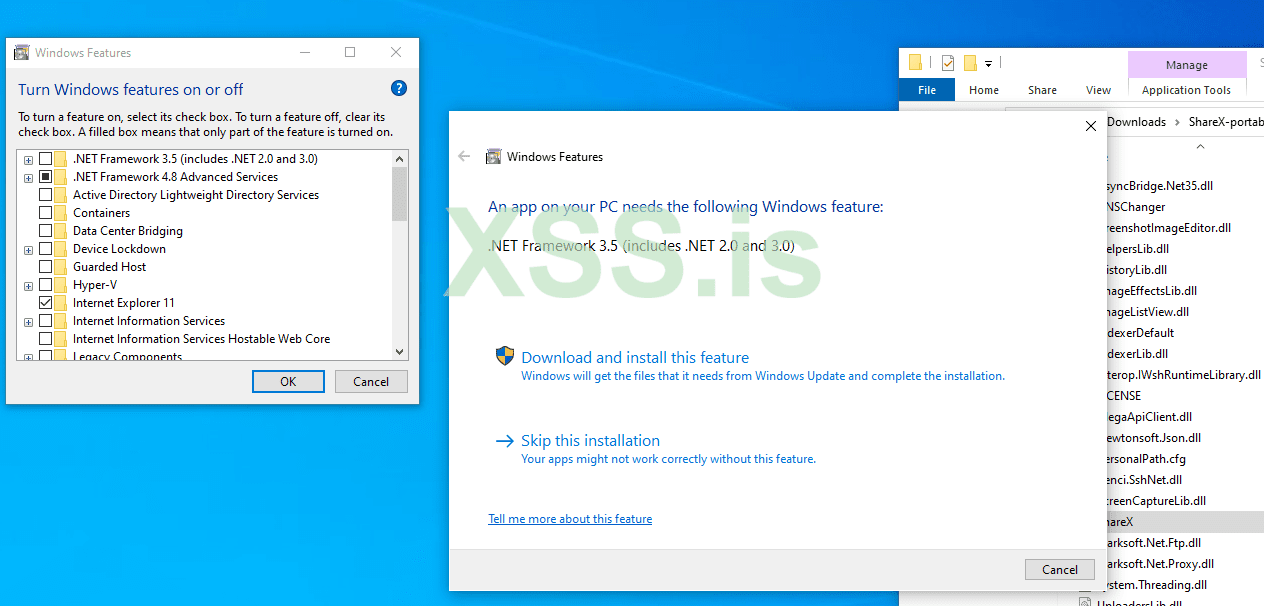Click the folder icon in Explorer quick access toolbar
Viewport: 1264px width, 606px height.
(915, 63)
